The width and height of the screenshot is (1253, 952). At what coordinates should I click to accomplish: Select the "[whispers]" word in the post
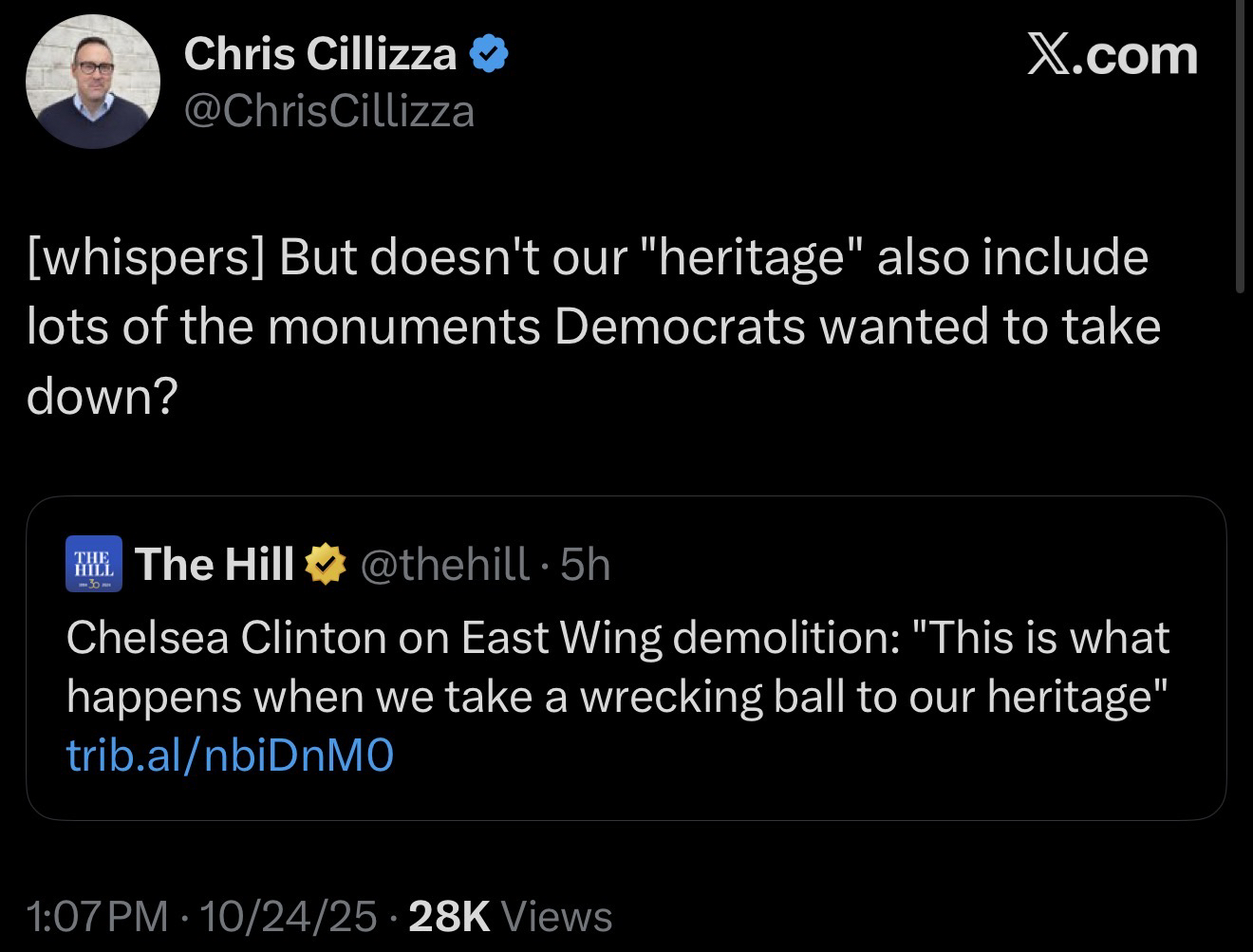click(x=144, y=257)
